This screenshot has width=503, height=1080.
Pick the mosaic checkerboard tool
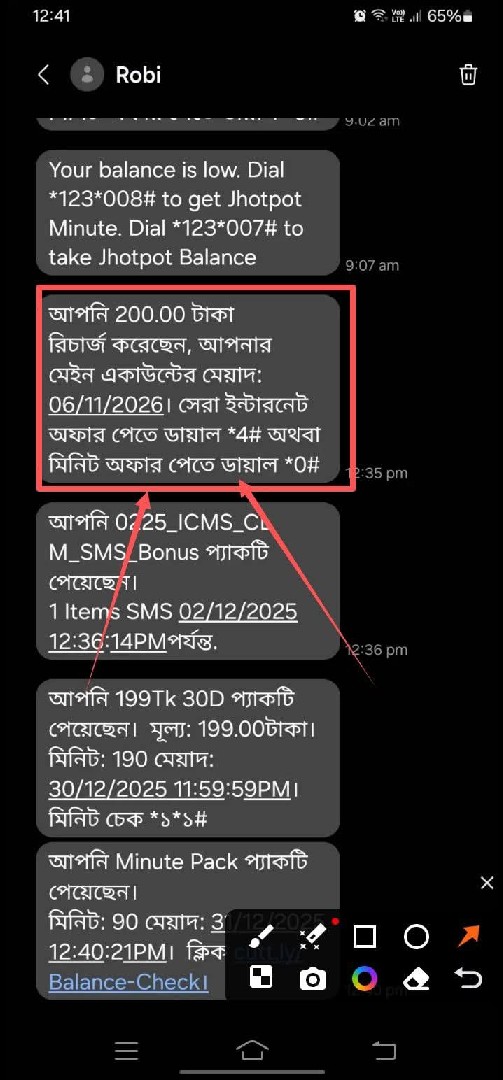(261, 977)
